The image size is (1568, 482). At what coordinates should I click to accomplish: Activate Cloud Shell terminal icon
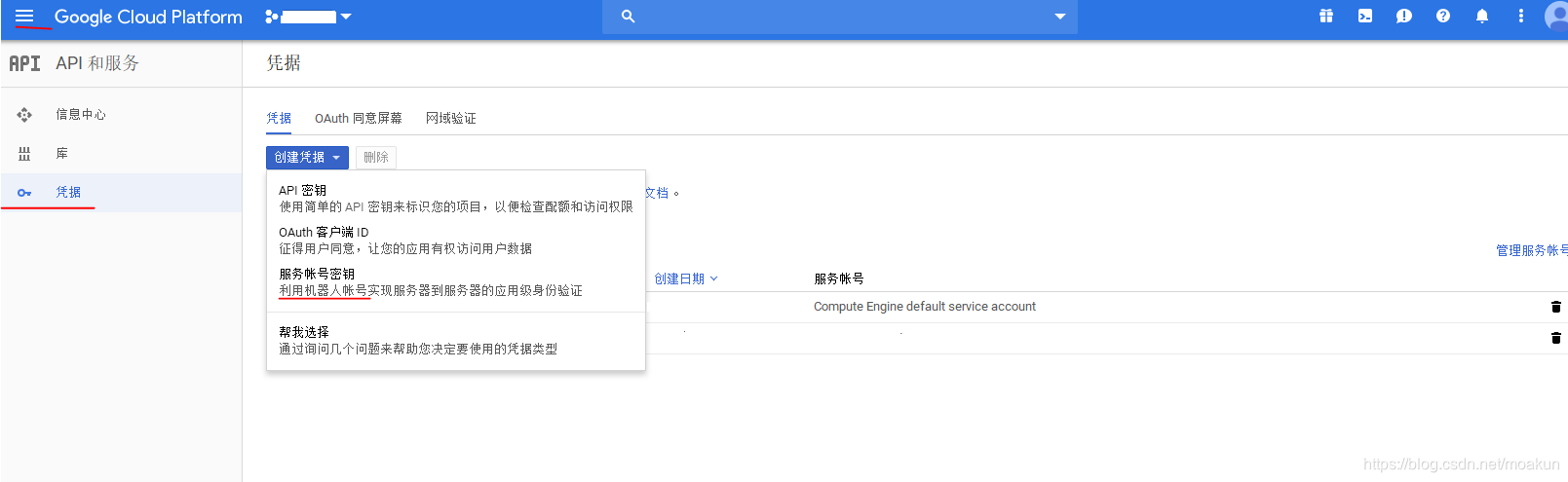click(1365, 17)
